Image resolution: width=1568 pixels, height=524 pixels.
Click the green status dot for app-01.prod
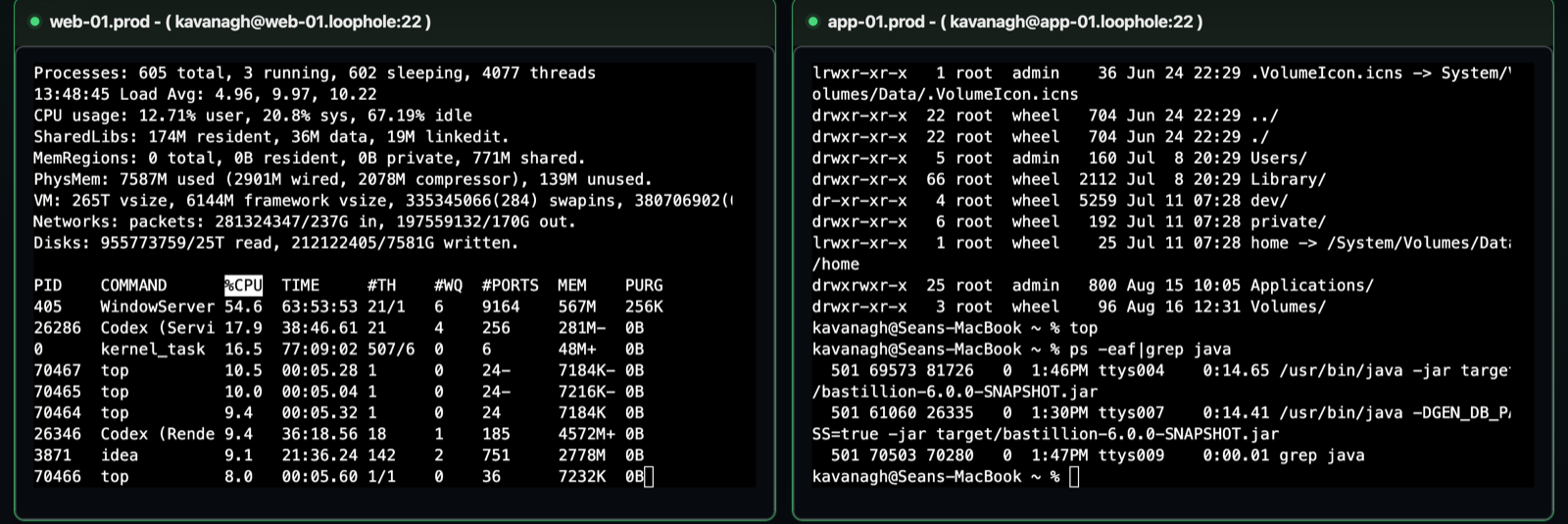pyautogui.click(x=813, y=22)
